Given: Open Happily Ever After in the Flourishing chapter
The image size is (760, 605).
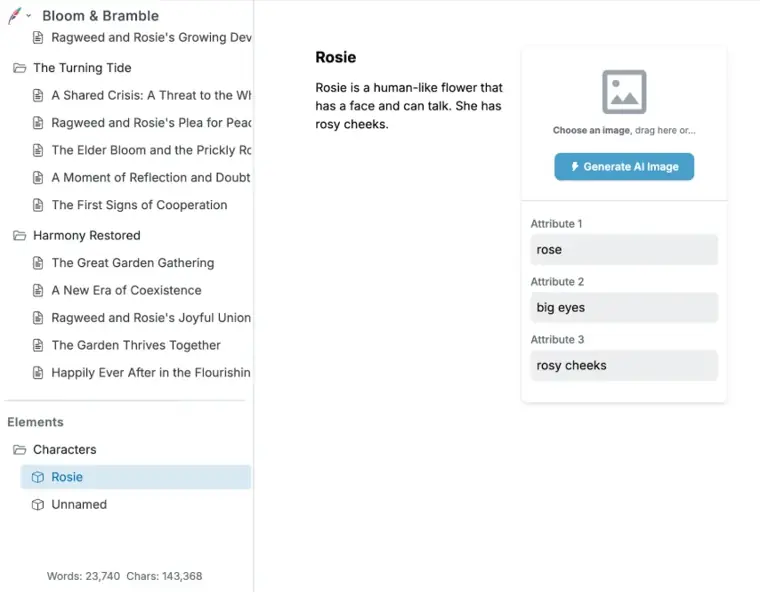Looking at the screenshot, I should coord(151,373).
